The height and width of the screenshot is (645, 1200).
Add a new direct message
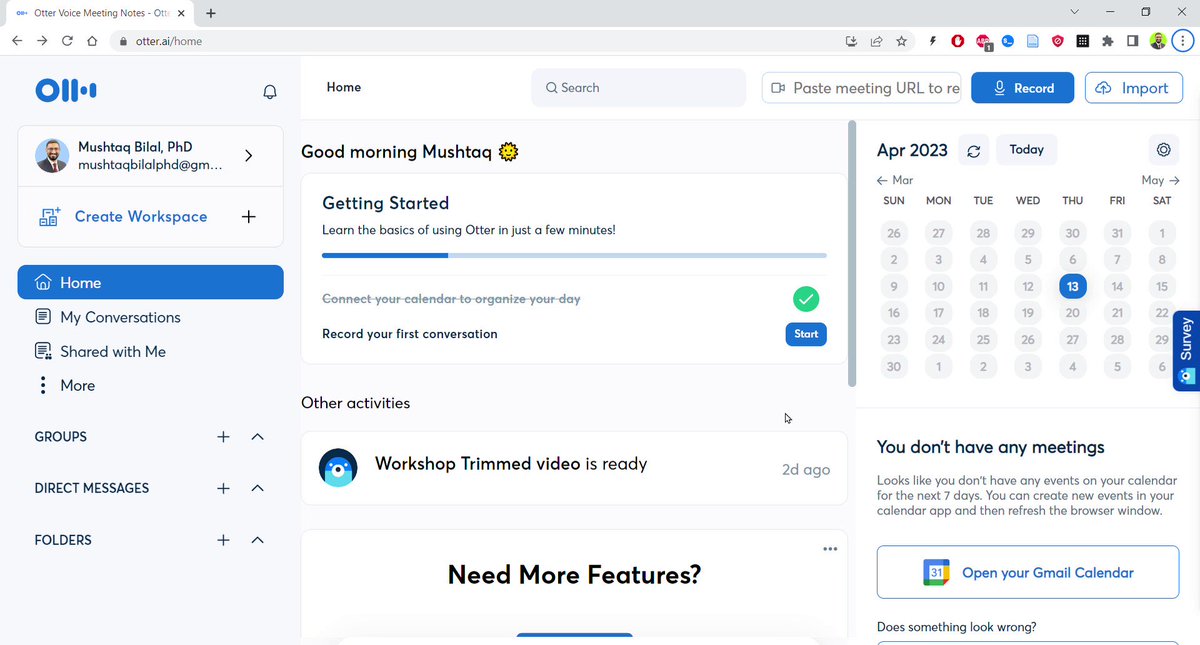click(223, 488)
